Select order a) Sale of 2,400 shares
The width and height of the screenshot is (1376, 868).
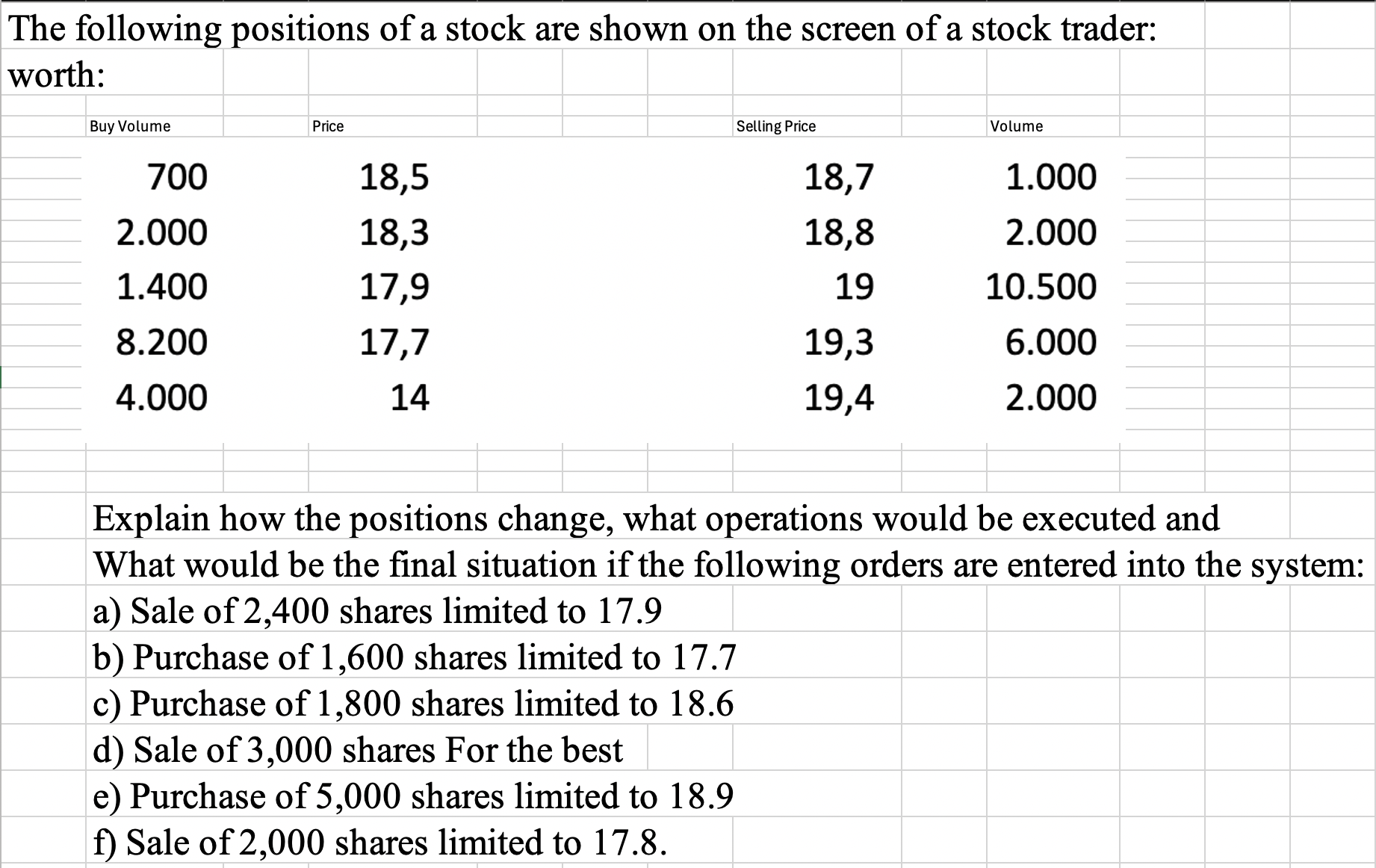pos(377,611)
